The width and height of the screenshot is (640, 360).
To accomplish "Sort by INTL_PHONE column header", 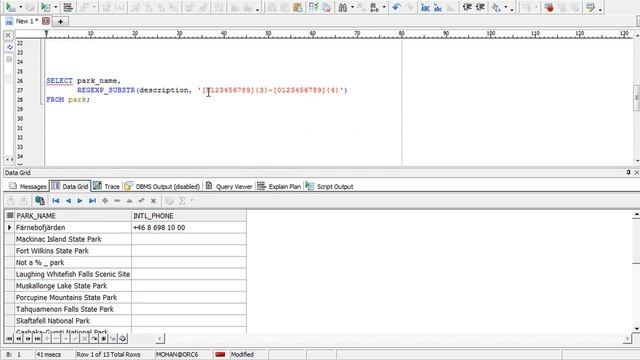I will pos(189,216).
